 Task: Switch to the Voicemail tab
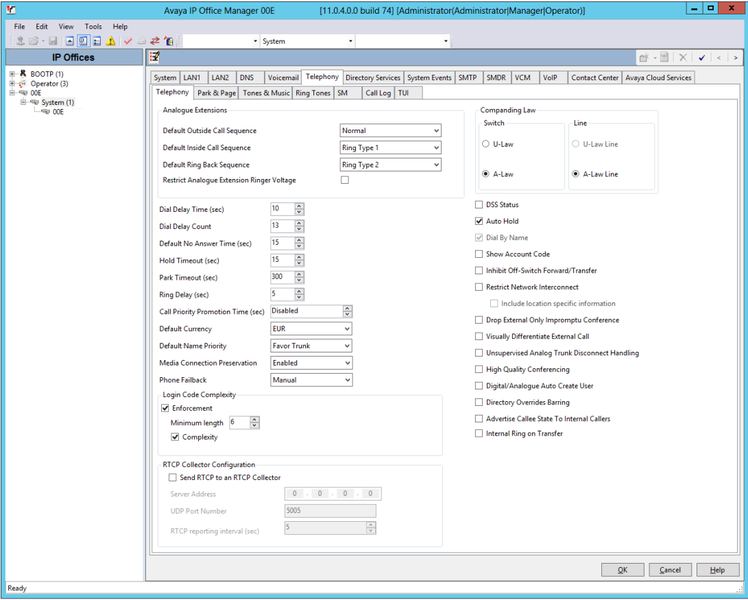point(283,78)
